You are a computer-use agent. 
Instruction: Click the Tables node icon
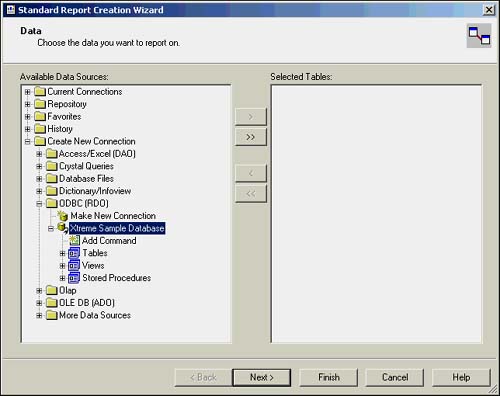coord(74,253)
